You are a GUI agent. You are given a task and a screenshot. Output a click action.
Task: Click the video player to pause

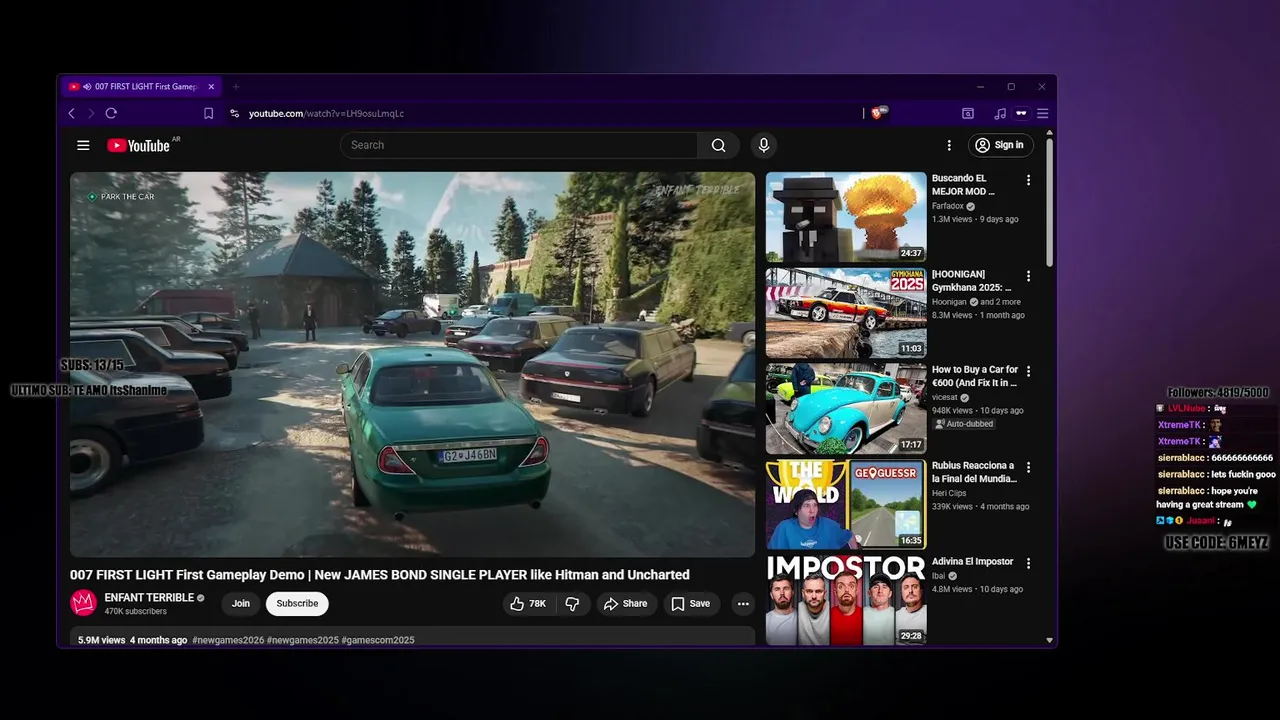coord(412,364)
